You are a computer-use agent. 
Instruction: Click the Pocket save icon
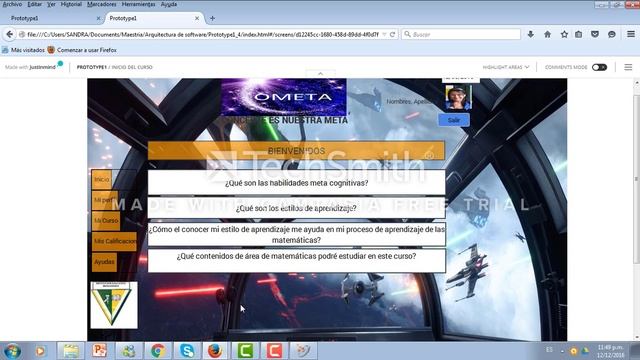[595, 34]
